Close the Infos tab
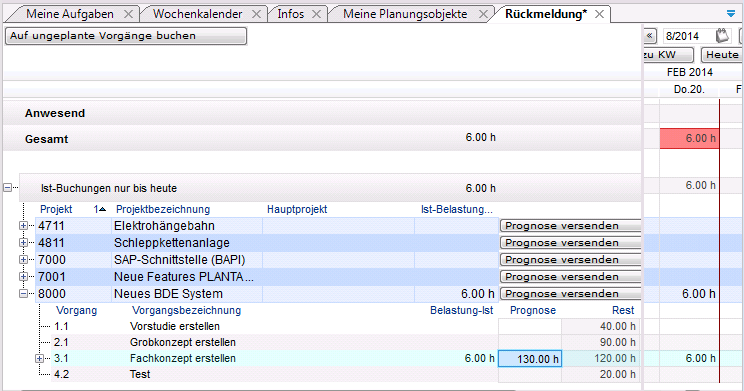Viewport: 744px width, 391px height. [x=316, y=14]
